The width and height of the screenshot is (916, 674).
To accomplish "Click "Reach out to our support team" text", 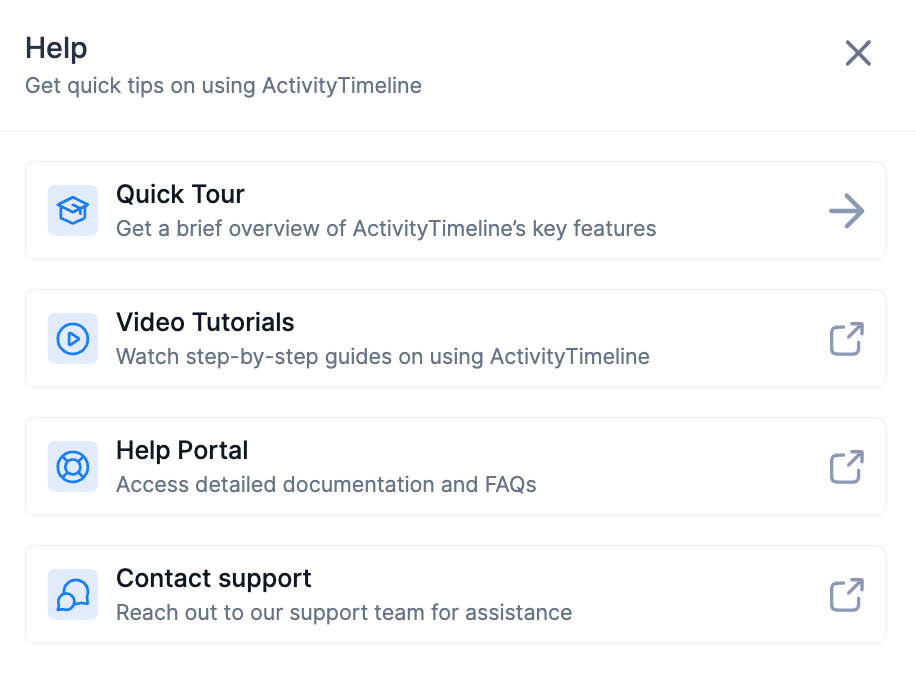I will [344, 612].
